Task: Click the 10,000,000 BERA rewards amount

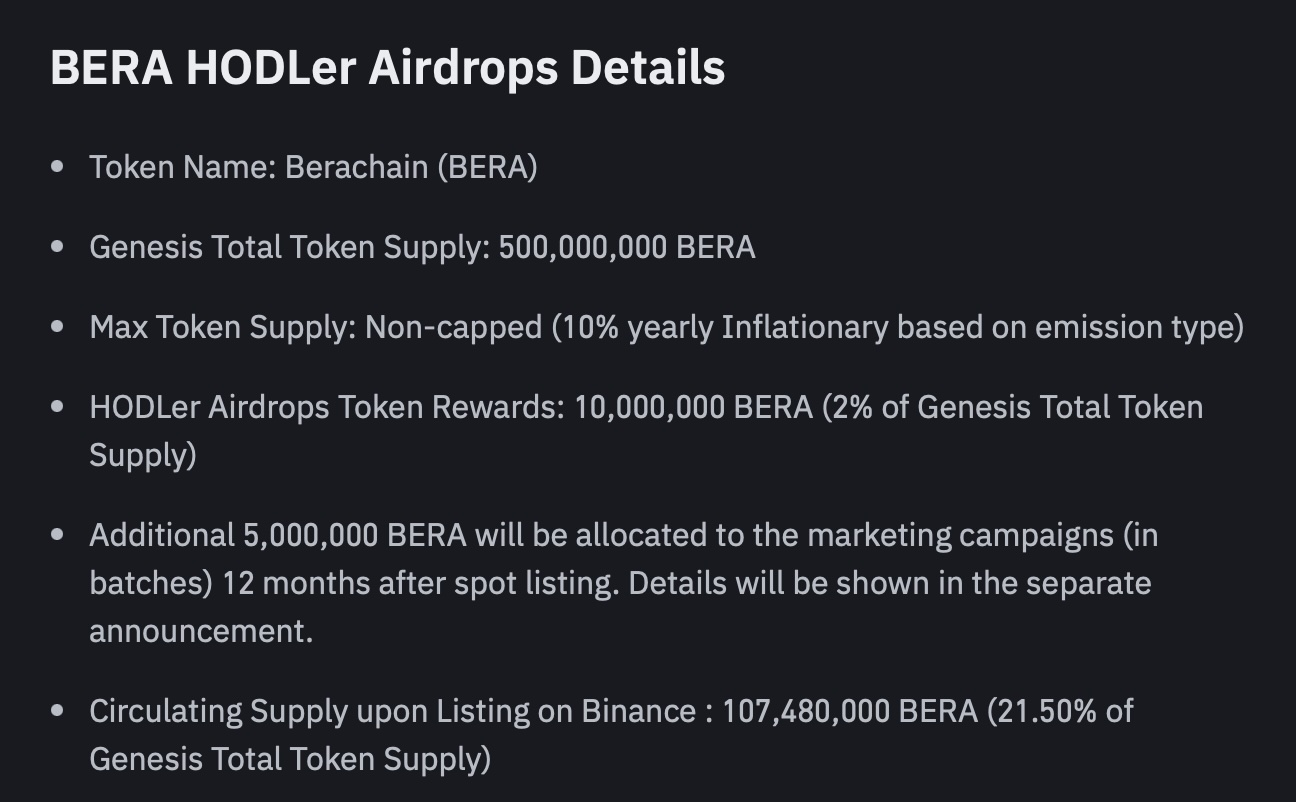Action: coord(693,407)
